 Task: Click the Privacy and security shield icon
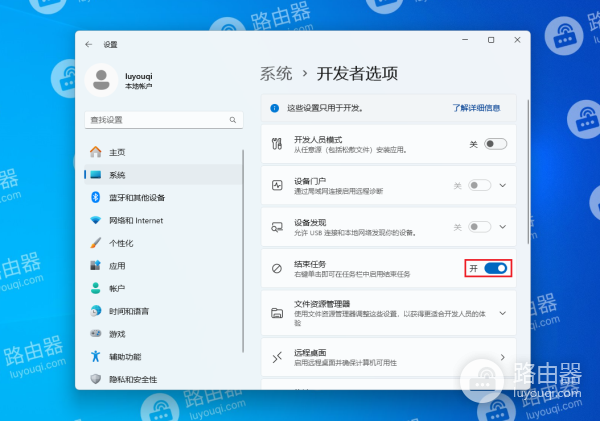[x=96, y=379]
